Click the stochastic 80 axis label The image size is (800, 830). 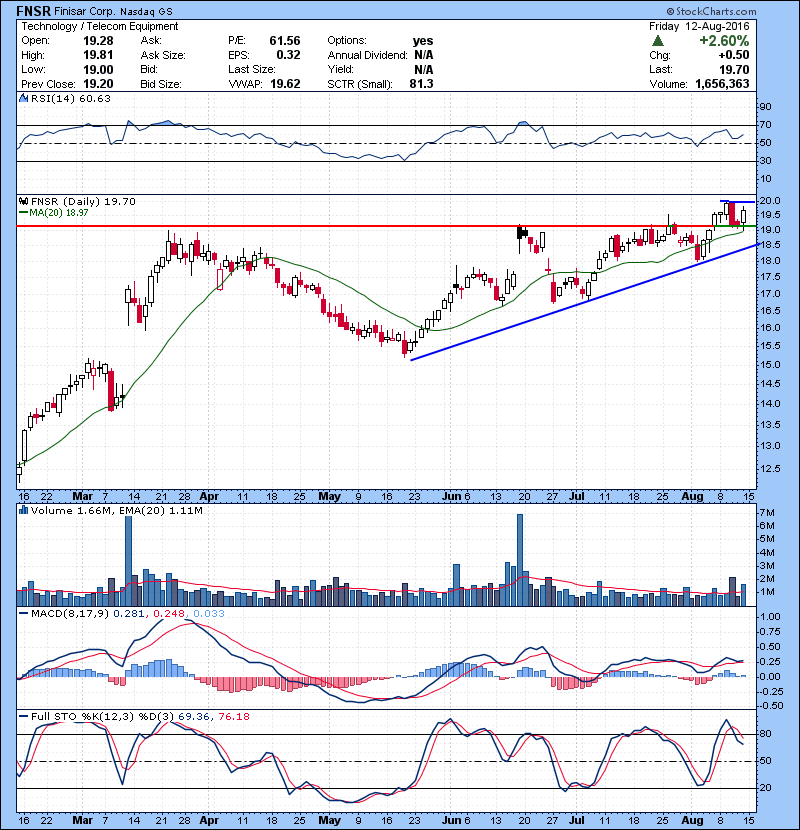(x=766, y=734)
